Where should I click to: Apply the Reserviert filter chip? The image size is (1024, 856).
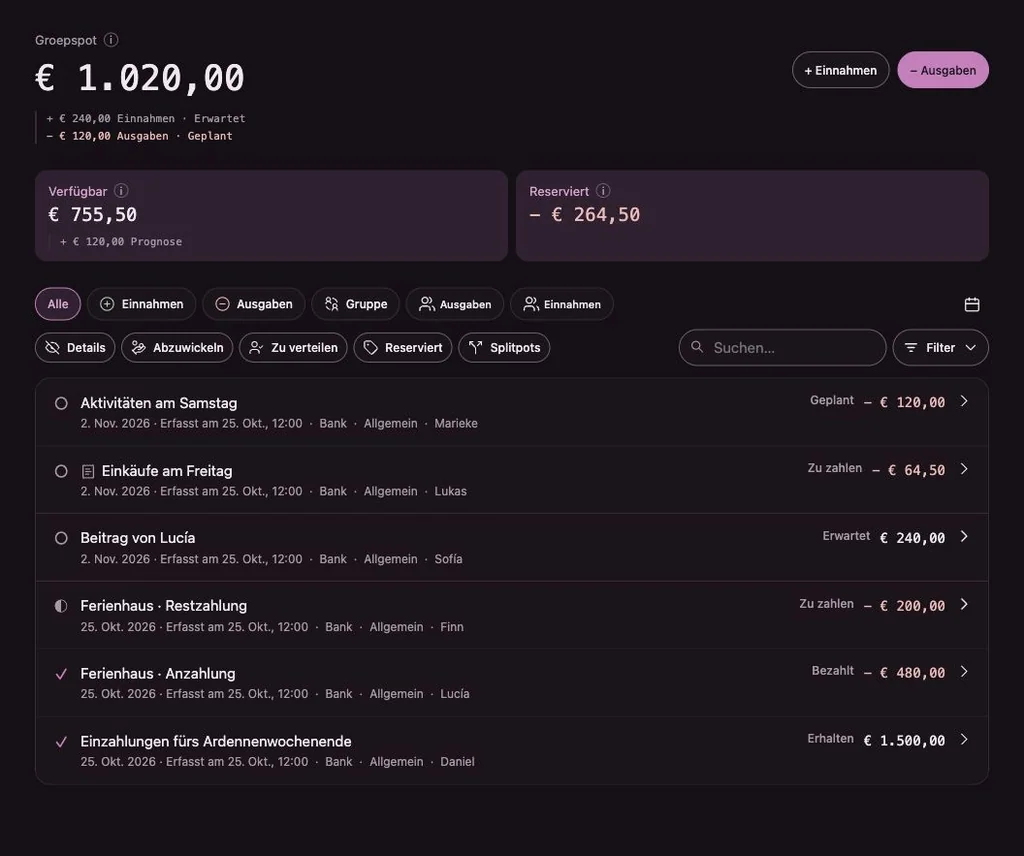(403, 347)
